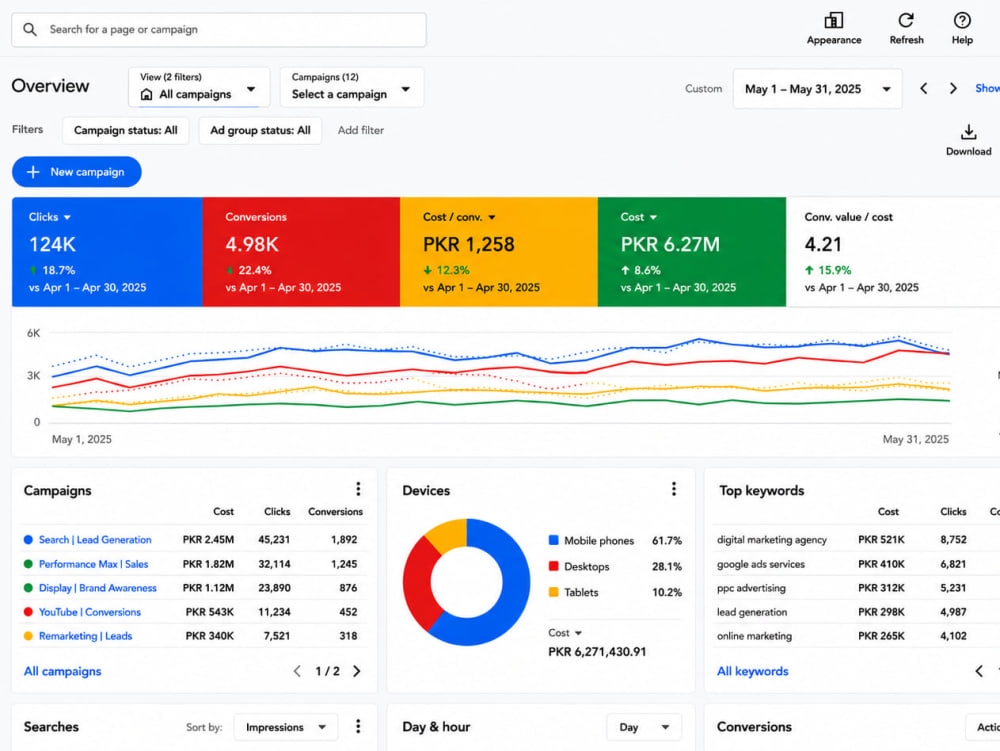Click red dot beside YouTube | Conversions
The width and height of the screenshot is (1000, 751).
28,612
